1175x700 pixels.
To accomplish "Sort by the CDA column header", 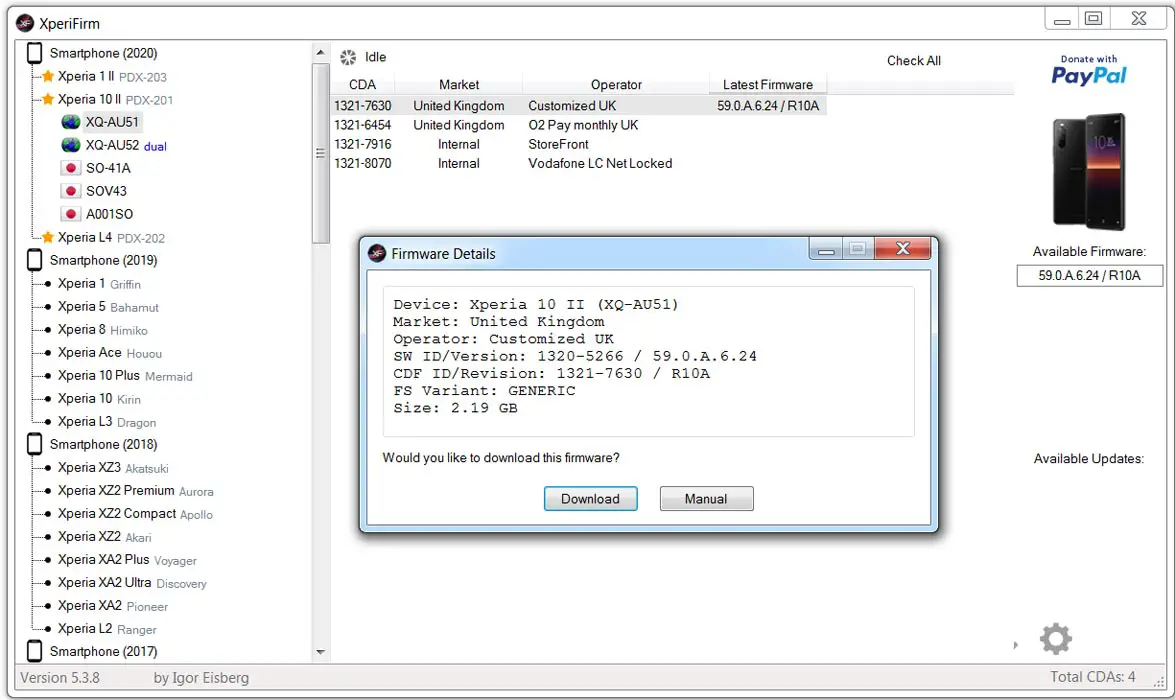I will [363, 85].
